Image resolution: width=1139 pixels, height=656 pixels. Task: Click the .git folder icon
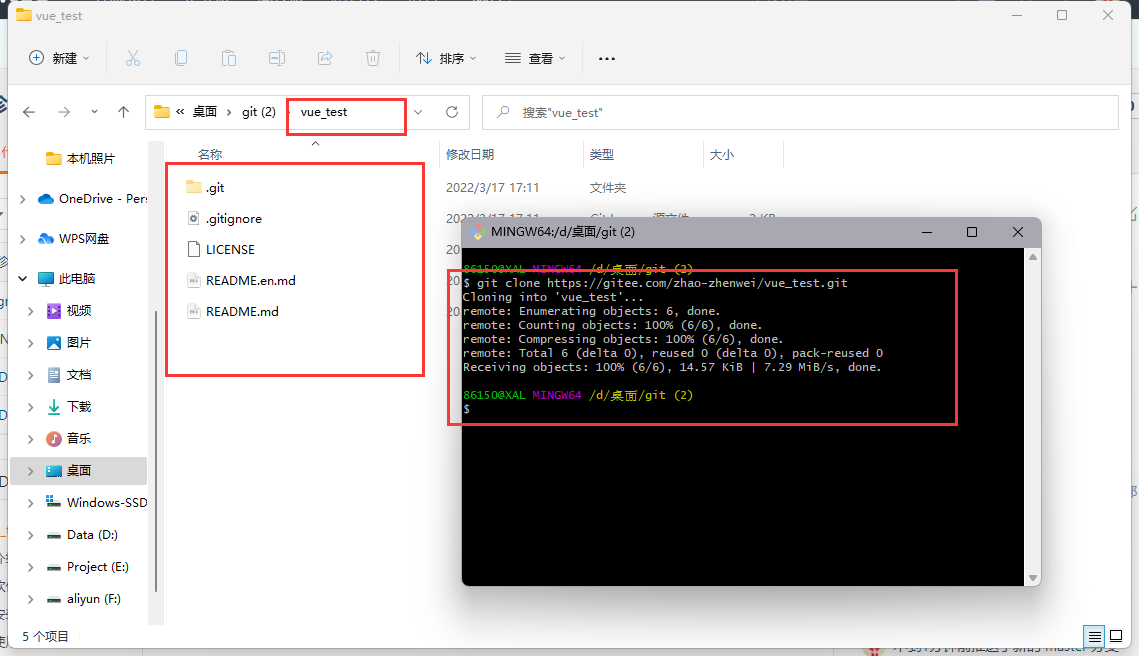tap(193, 187)
